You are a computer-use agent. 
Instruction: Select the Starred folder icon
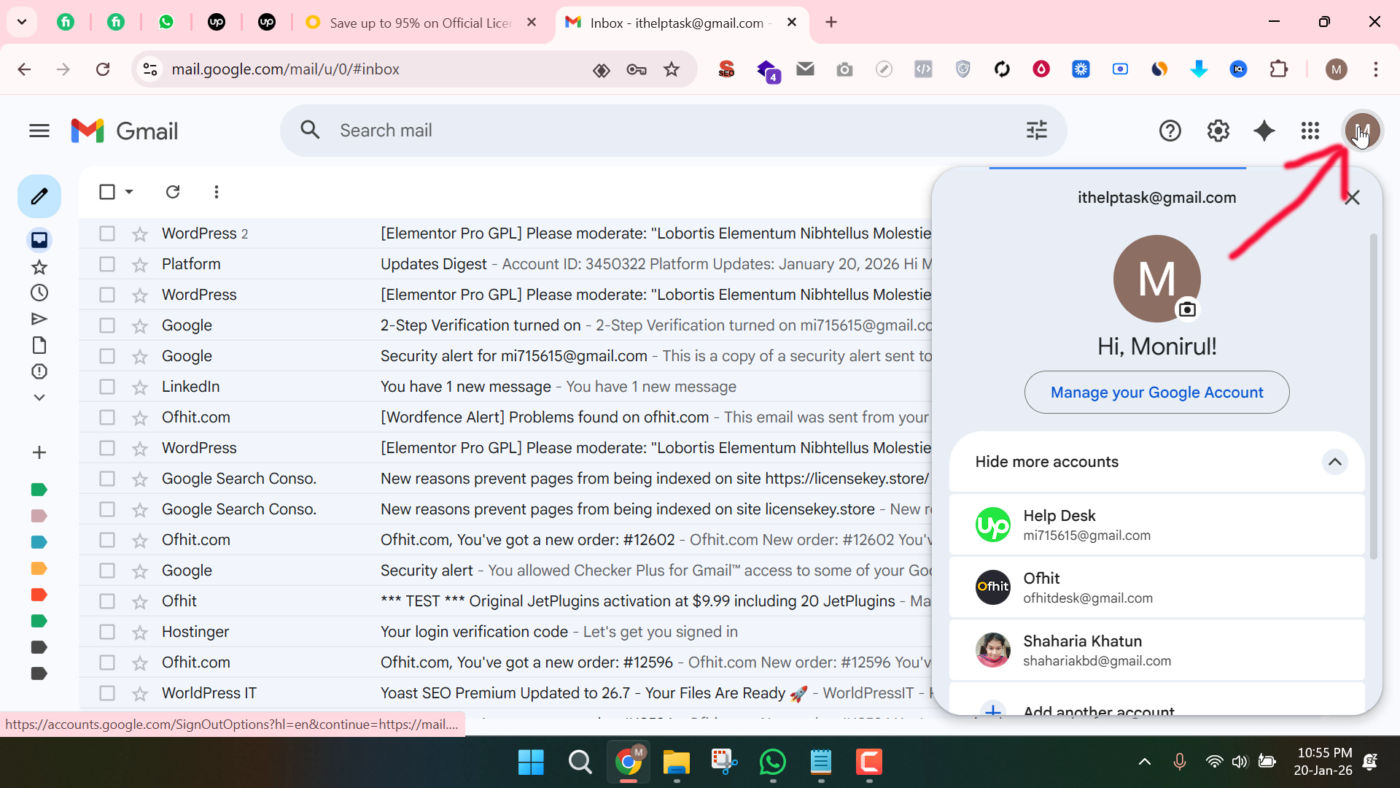click(x=38, y=266)
